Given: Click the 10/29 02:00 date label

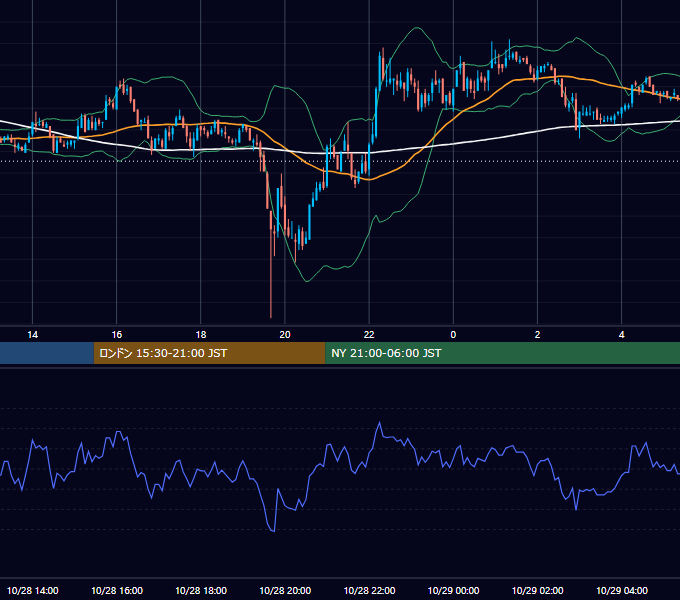Looking at the screenshot, I should point(537,590).
